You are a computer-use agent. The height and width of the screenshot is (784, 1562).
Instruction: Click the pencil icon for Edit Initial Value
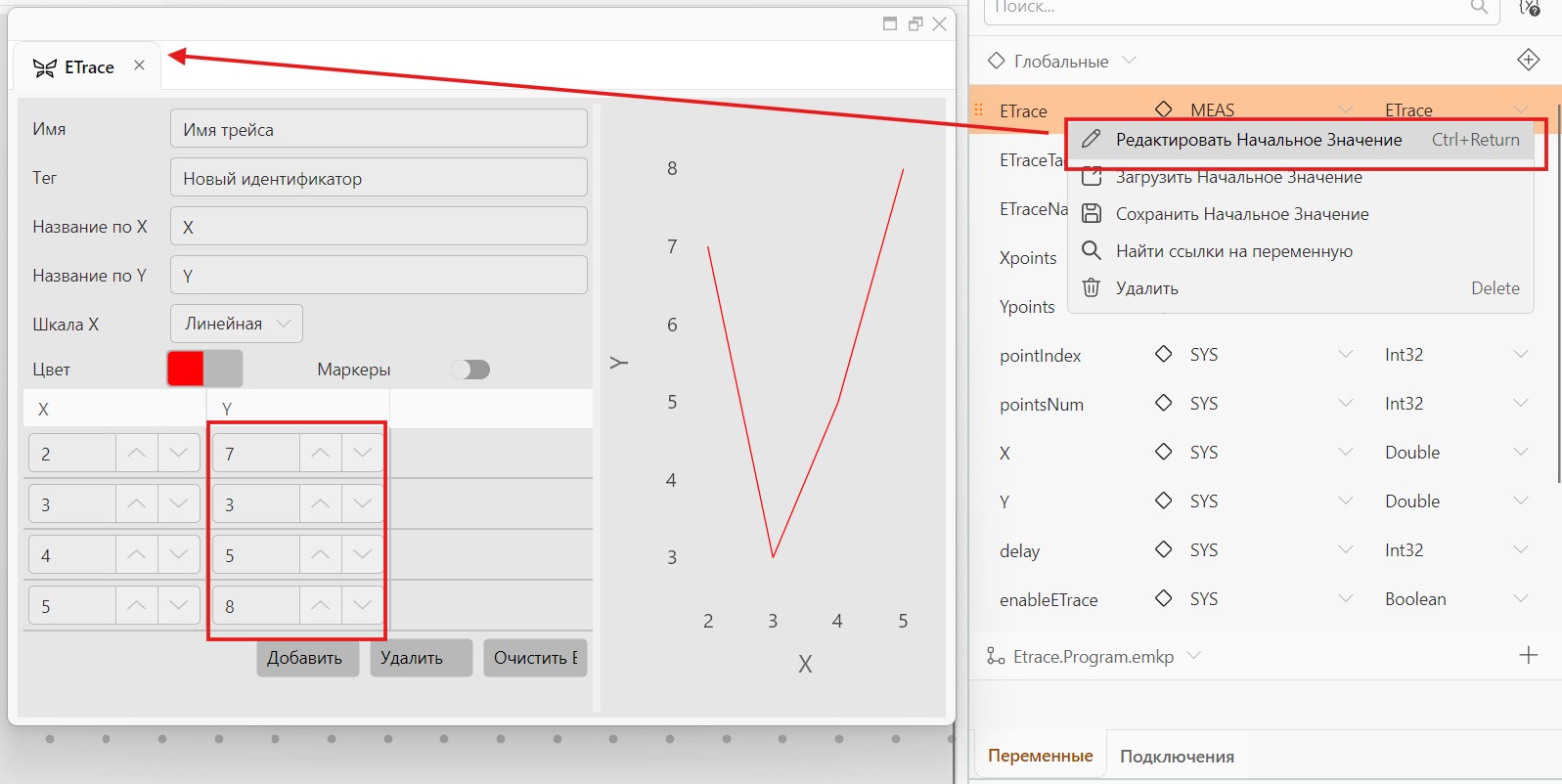coord(1092,139)
